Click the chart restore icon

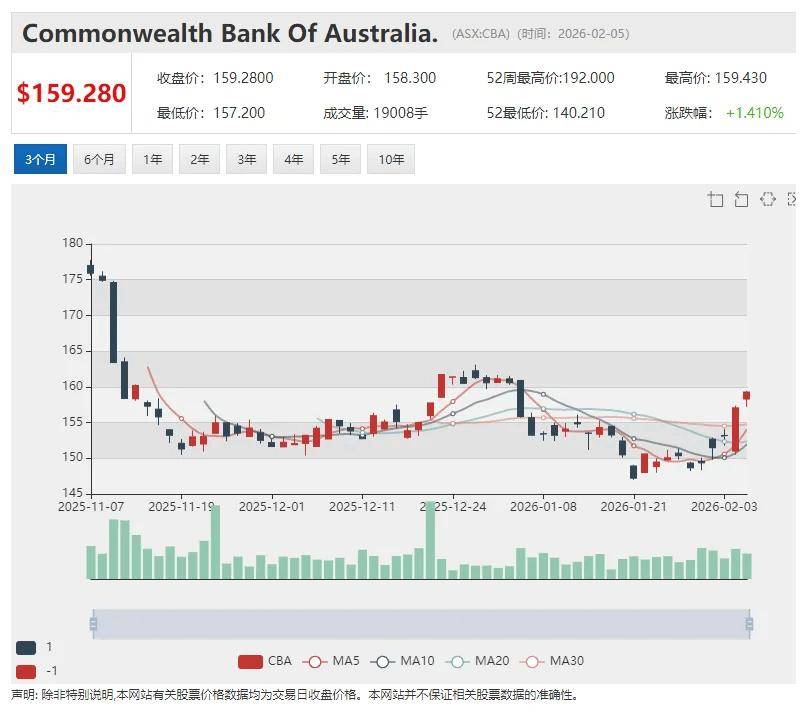pyautogui.click(x=767, y=199)
